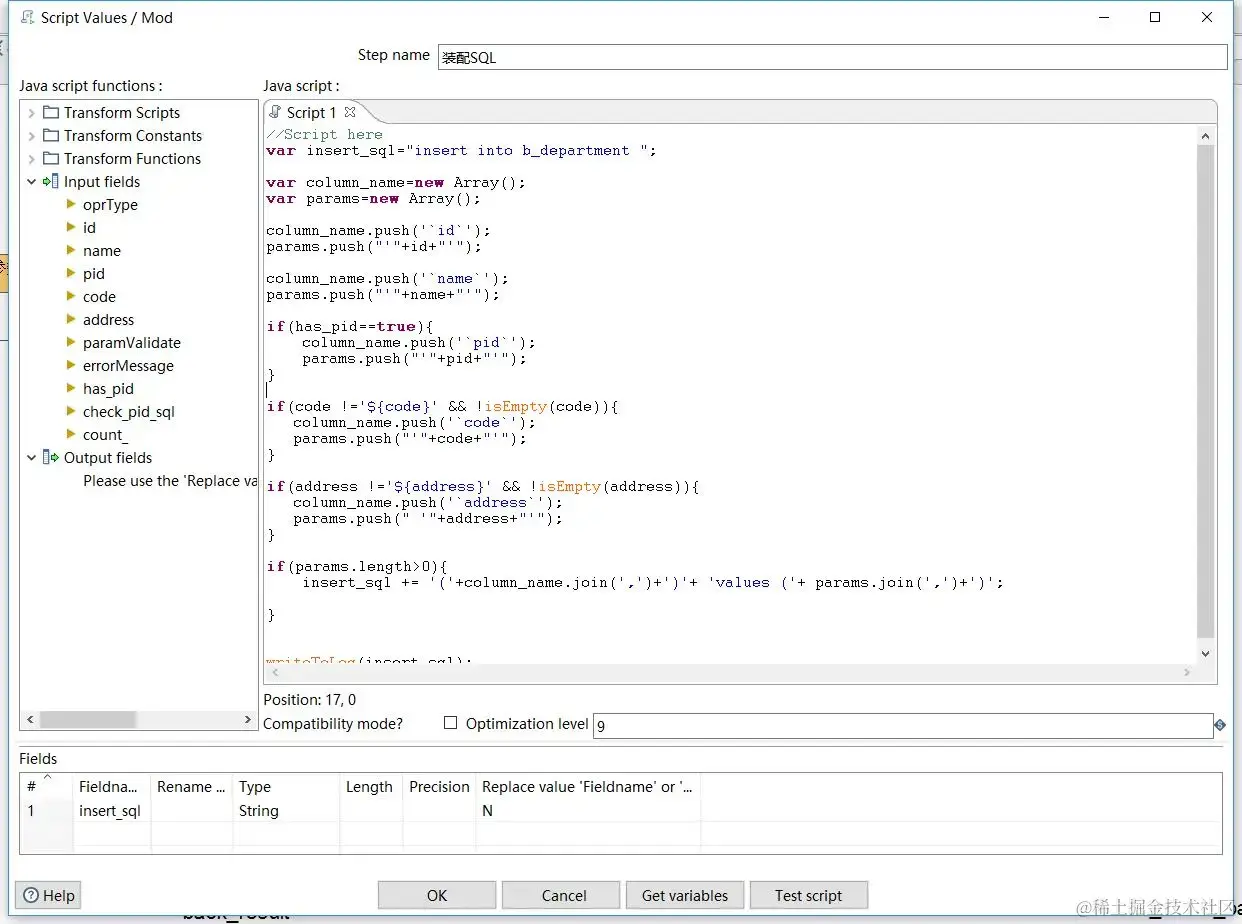
Task: Close the Script 1 tab with X
Action: pos(350,112)
